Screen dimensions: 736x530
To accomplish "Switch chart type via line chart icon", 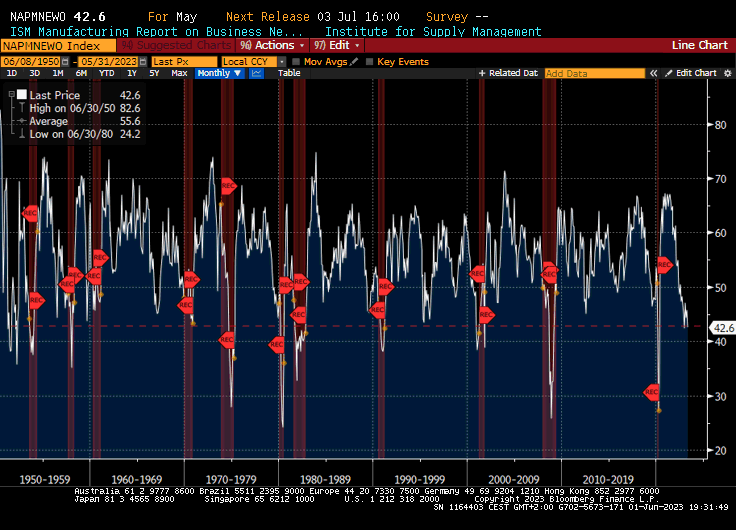I will (x=256, y=73).
